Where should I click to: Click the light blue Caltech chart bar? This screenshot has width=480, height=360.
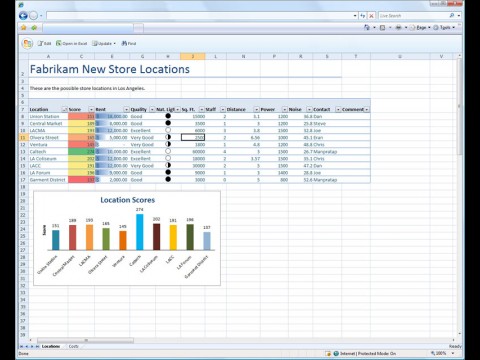tap(140, 232)
